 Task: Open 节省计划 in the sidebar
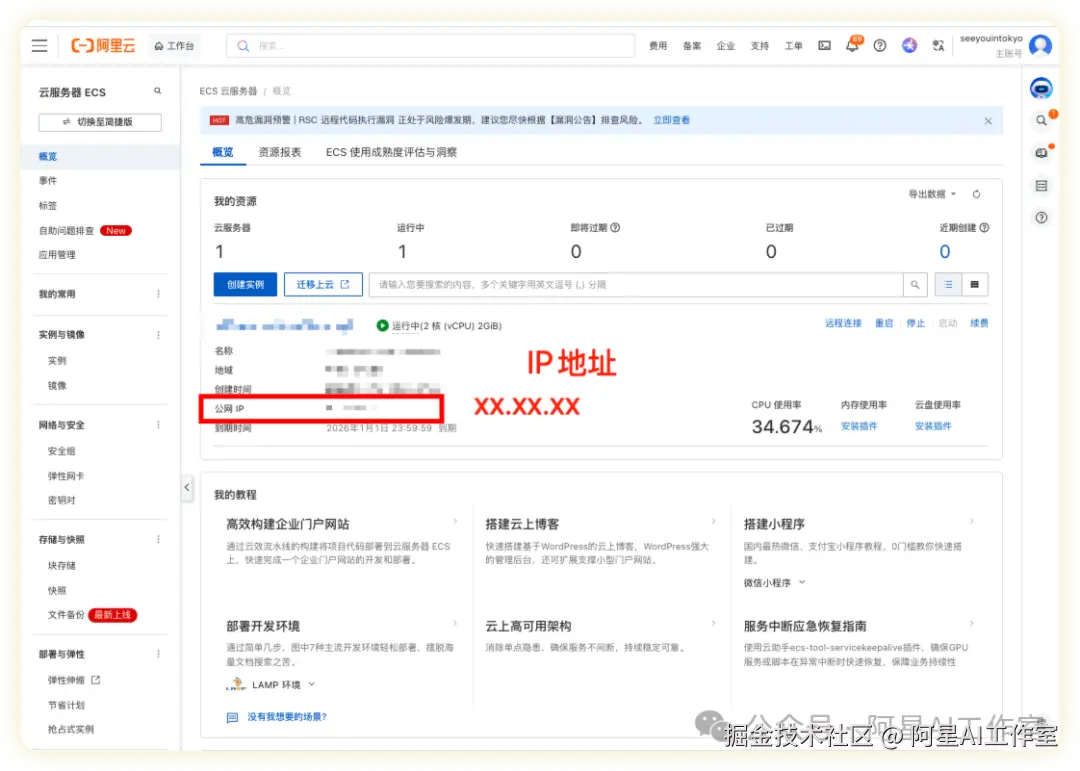(x=66, y=705)
